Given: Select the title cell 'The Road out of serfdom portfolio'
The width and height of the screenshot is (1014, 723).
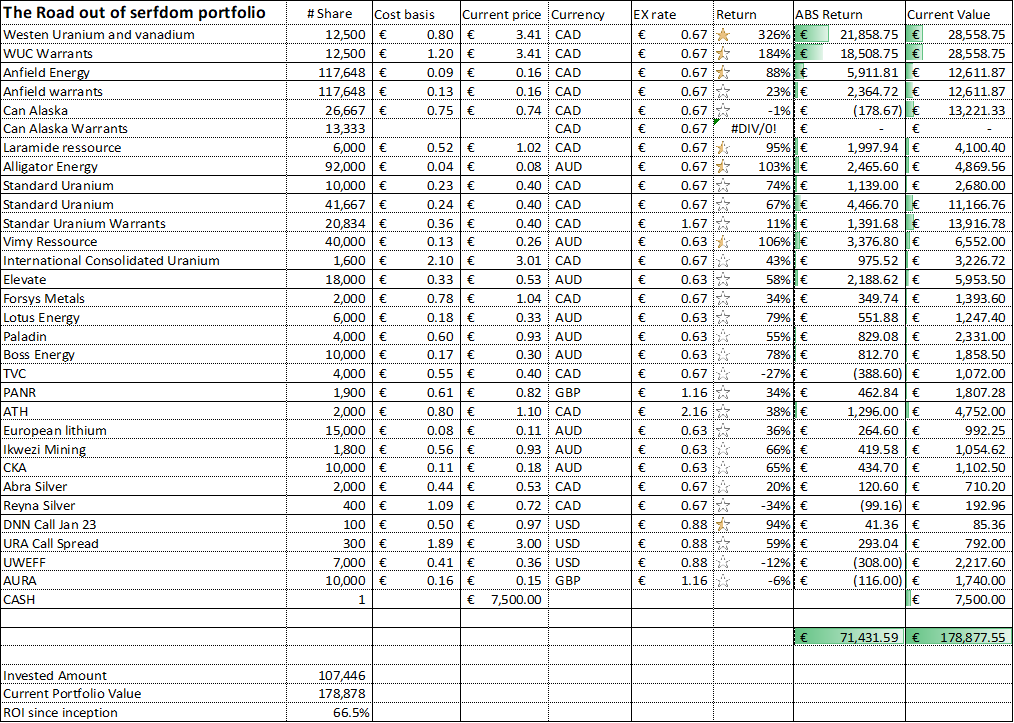Looking at the screenshot, I should (x=143, y=14).
